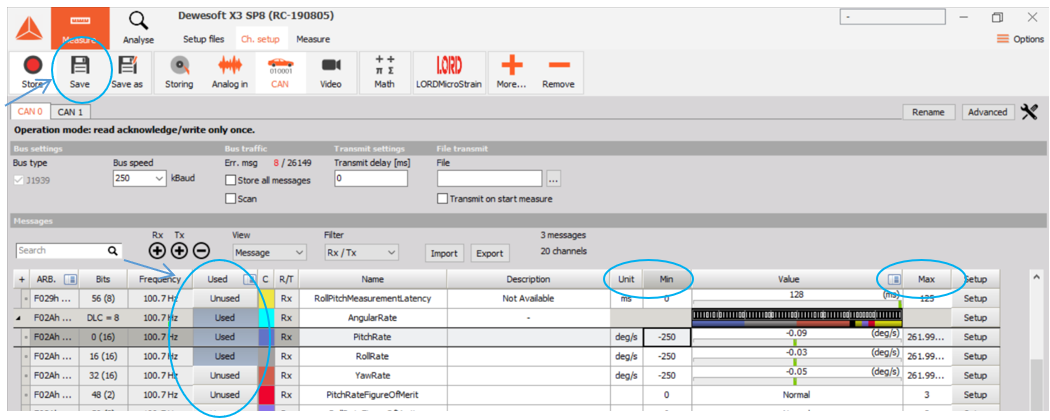The width and height of the screenshot is (1050, 420).
Task: Enable Store all messages checkbox
Action: tap(230, 180)
